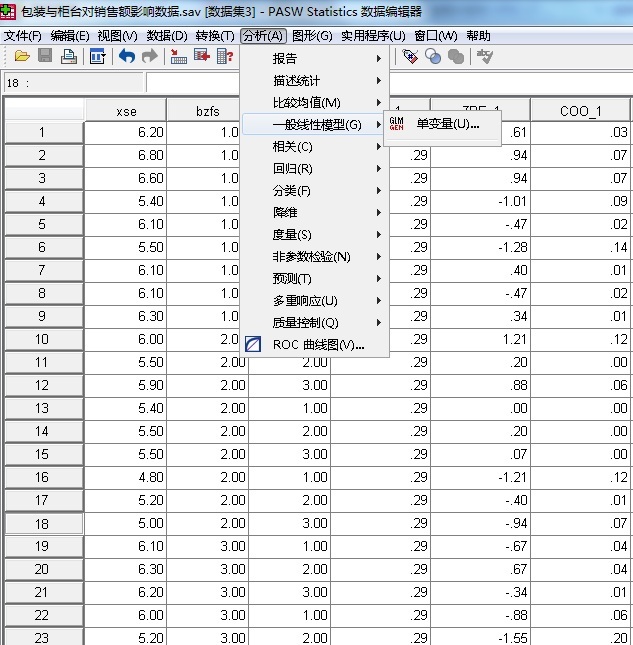The height and width of the screenshot is (645, 633).
Task: Select row header 10
Action: pos(44,339)
